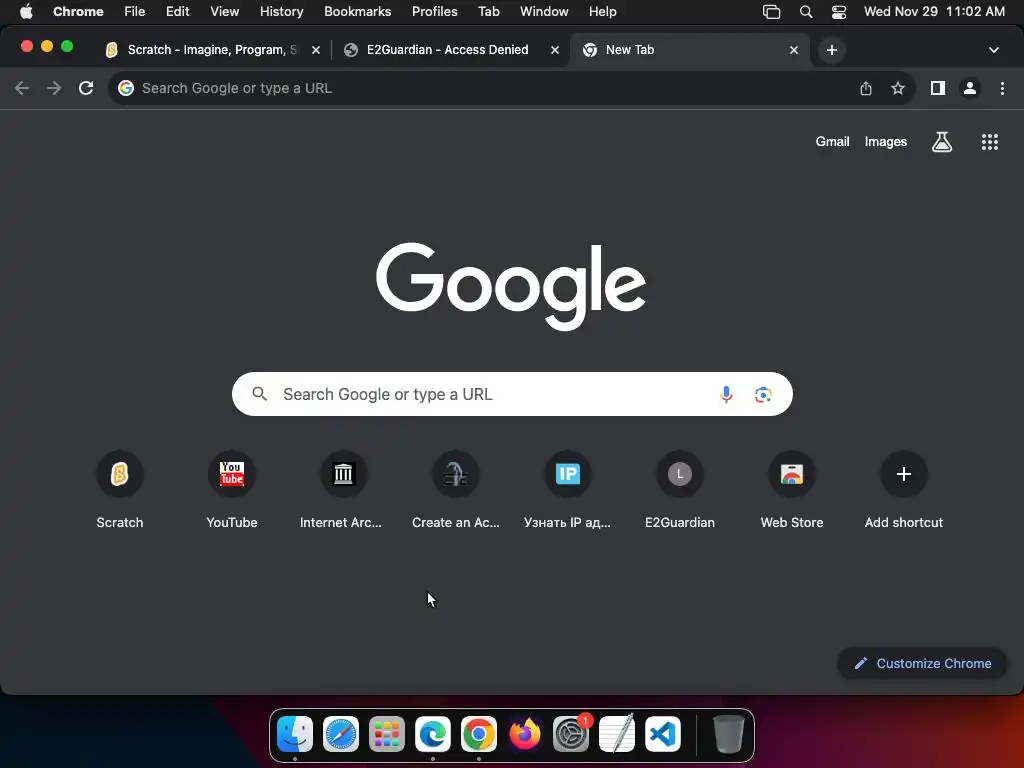Click the search magnifier in search box
Screen dimensions: 1024x768
click(x=260, y=394)
